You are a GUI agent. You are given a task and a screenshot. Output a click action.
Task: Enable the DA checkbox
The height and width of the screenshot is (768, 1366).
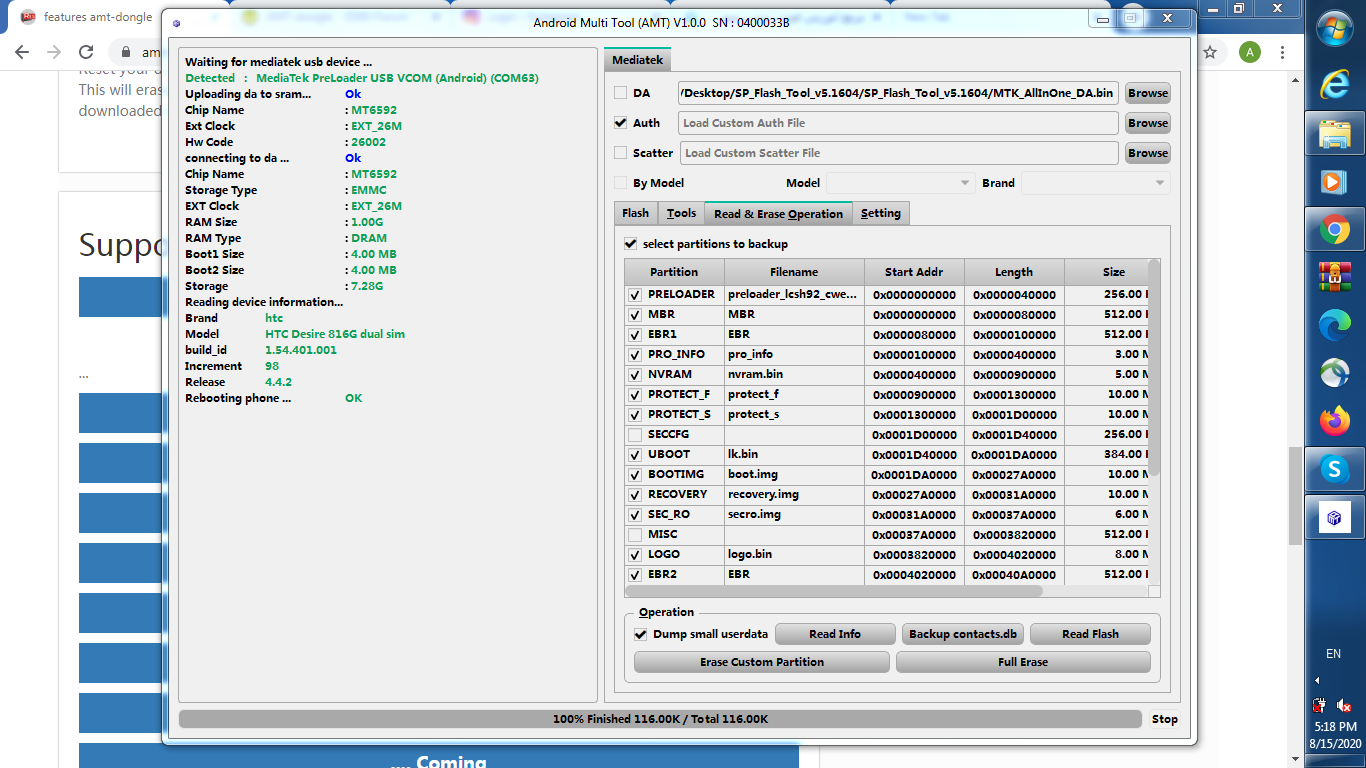(x=620, y=93)
